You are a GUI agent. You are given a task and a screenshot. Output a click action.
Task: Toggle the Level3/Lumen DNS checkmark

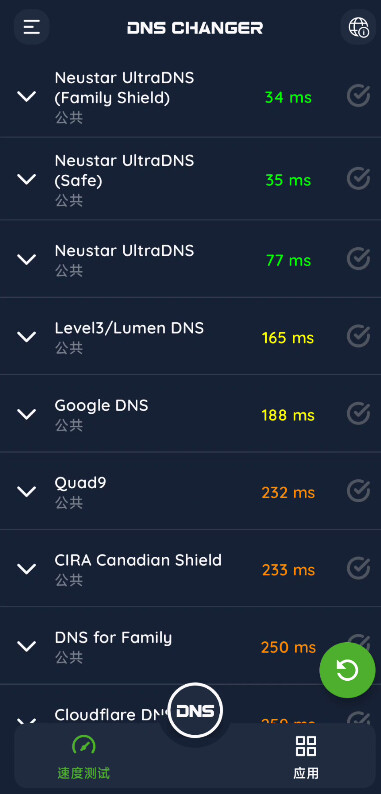coord(358,336)
